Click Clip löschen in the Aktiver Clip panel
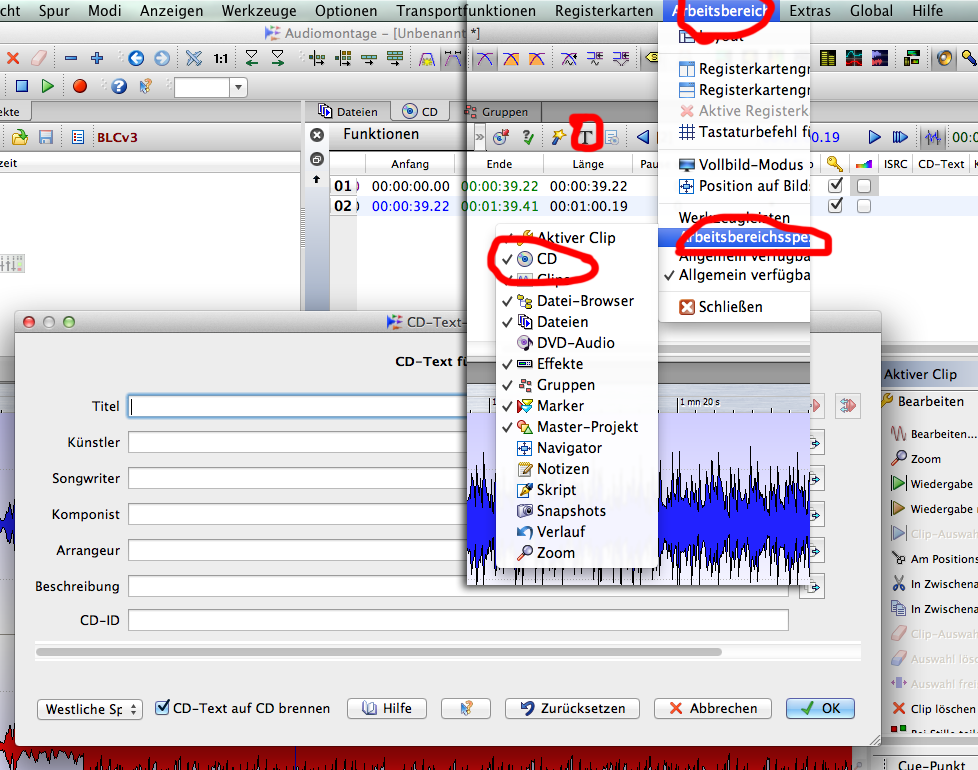The height and width of the screenshot is (770, 978). tap(934, 709)
